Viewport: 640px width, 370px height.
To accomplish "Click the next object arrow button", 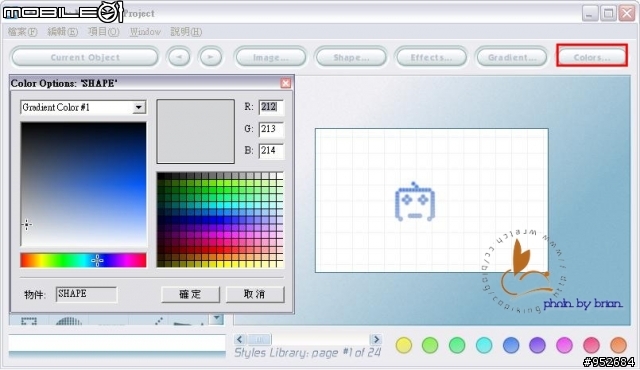I will point(210,57).
